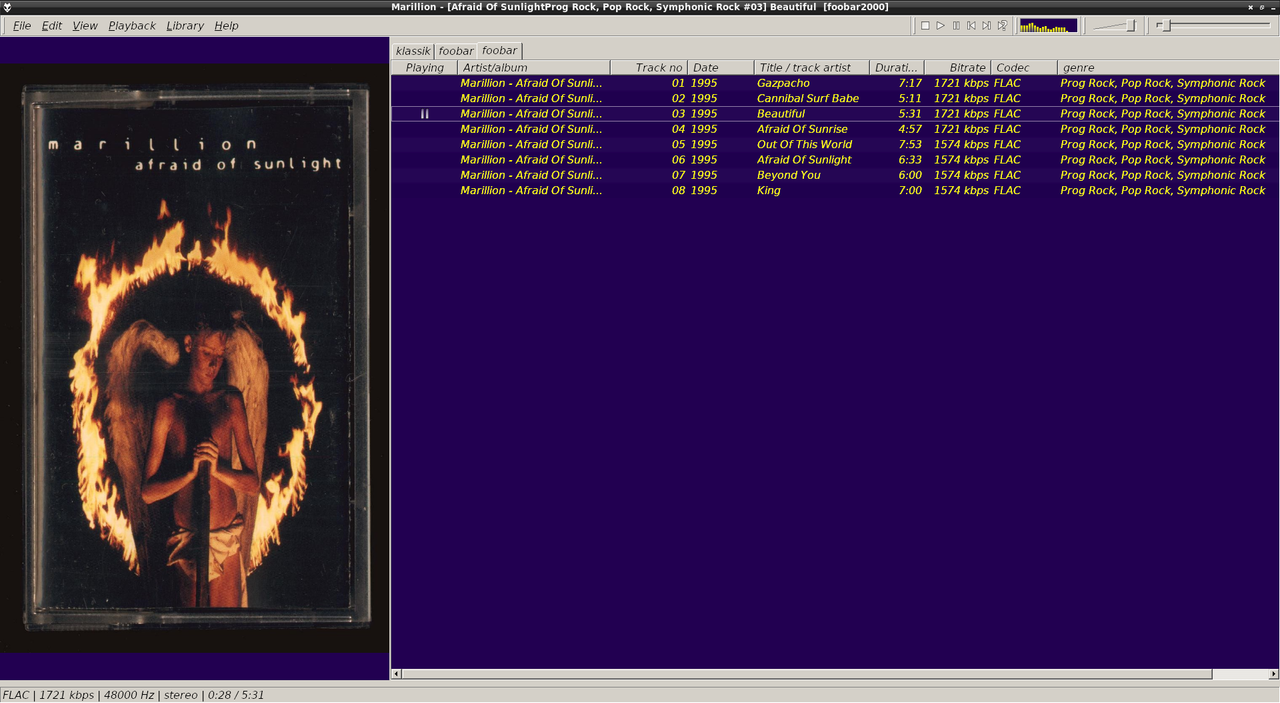Select the track Out Of This World
The height and width of the screenshot is (703, 1280).
835,144
